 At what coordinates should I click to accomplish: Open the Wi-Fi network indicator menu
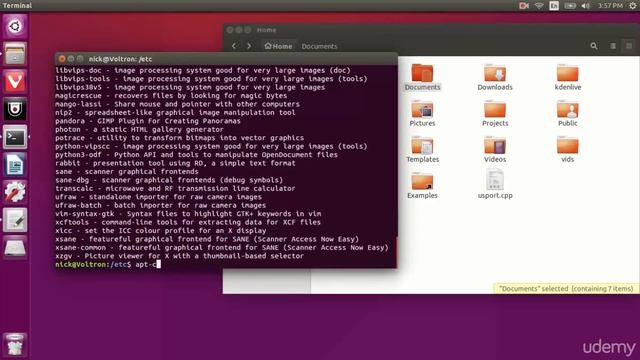pyautogui.click(x=539, y=6)
